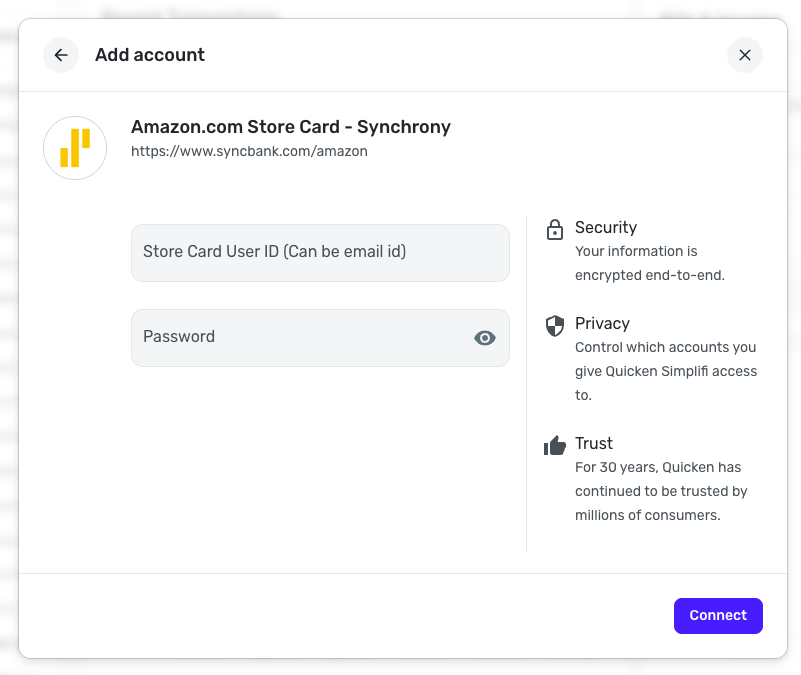Click the Privacy heading text
Viewport: 801px width, 675px height.
pyautogui.click(x=602, y=324)
